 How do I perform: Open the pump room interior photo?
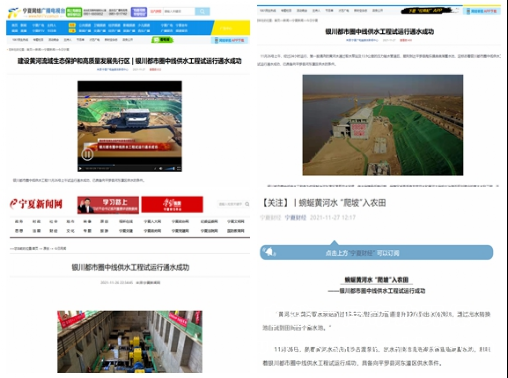130,342
